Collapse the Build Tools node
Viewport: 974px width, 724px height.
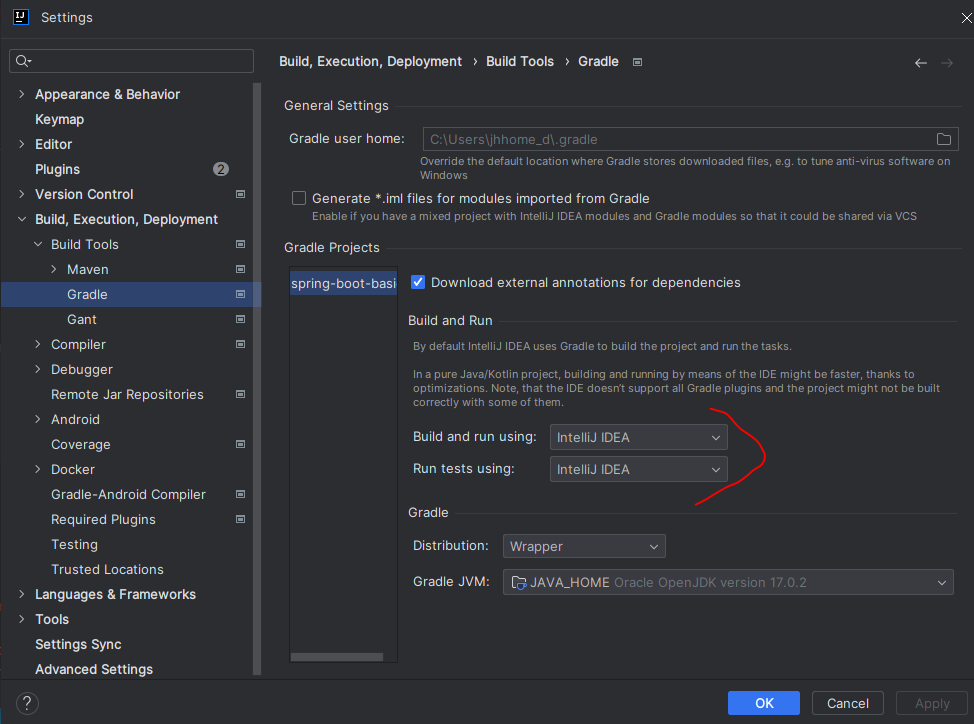pyautogui.click(x=38, y=244)
